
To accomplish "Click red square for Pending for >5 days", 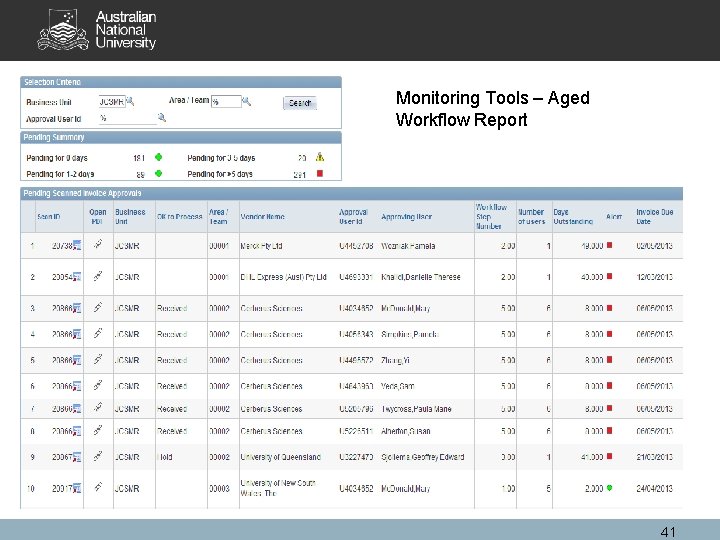I will tap(320, 173).
